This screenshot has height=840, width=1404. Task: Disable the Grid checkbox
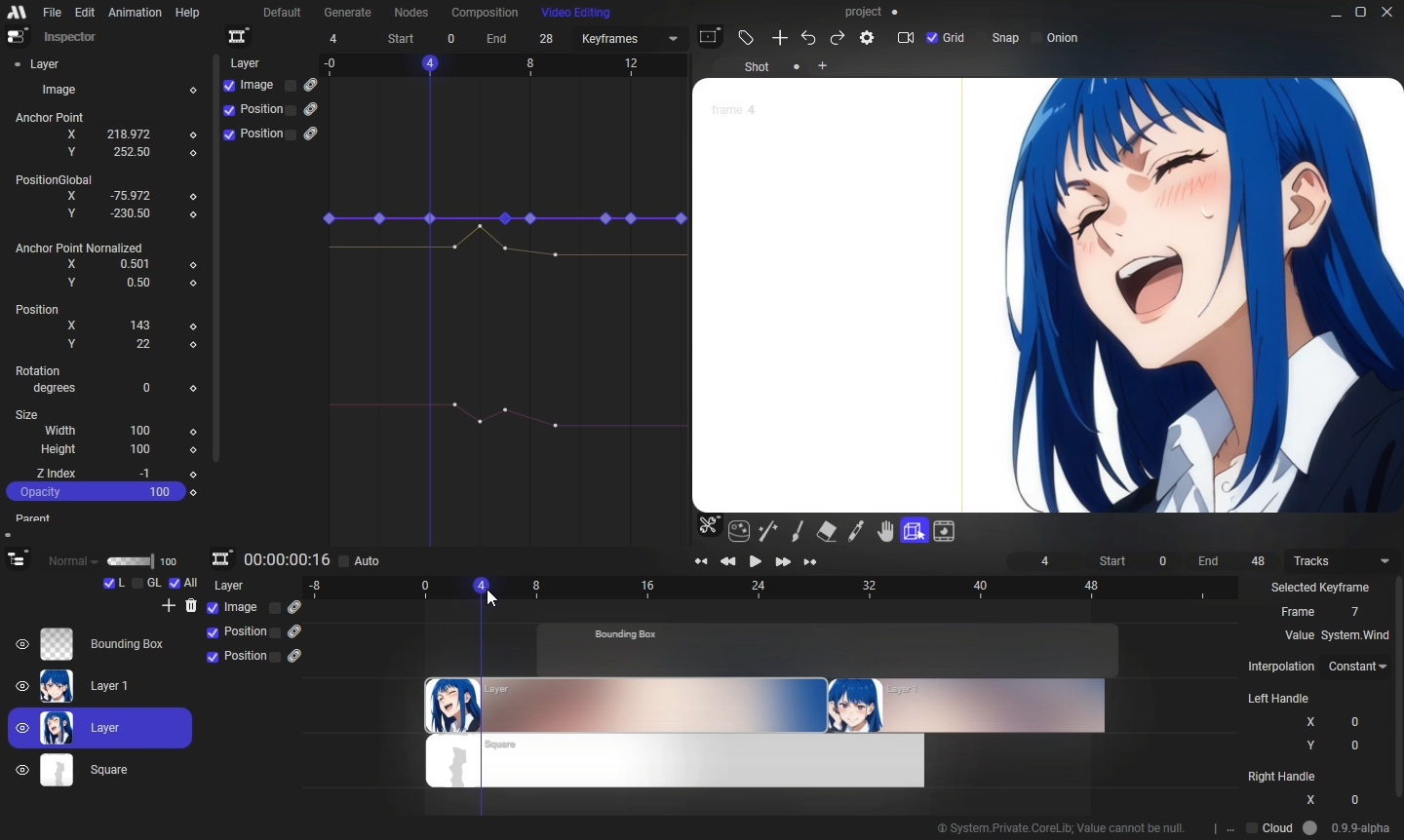coord(933,39)
